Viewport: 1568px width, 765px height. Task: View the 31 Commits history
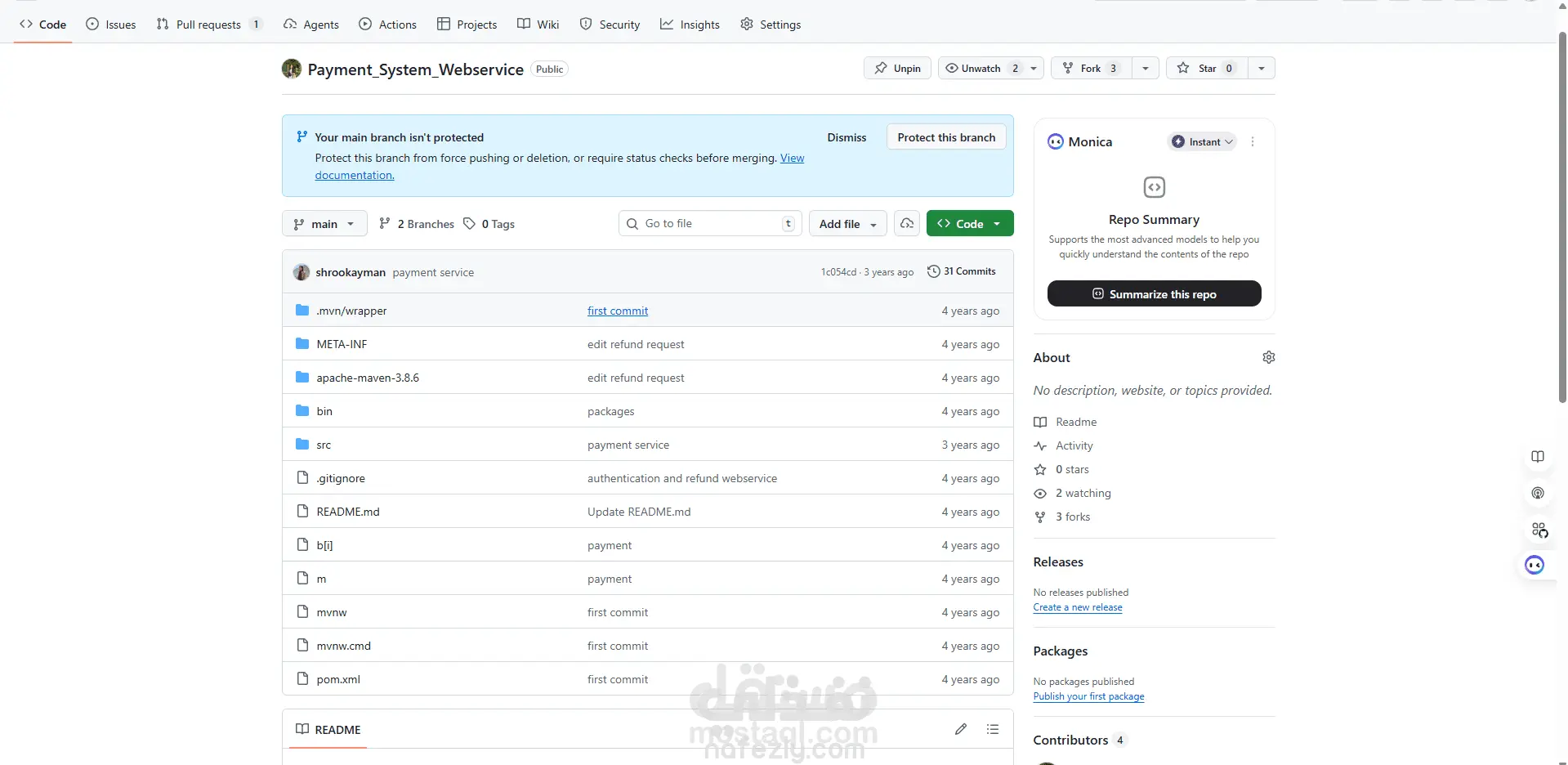pos(962,271)
